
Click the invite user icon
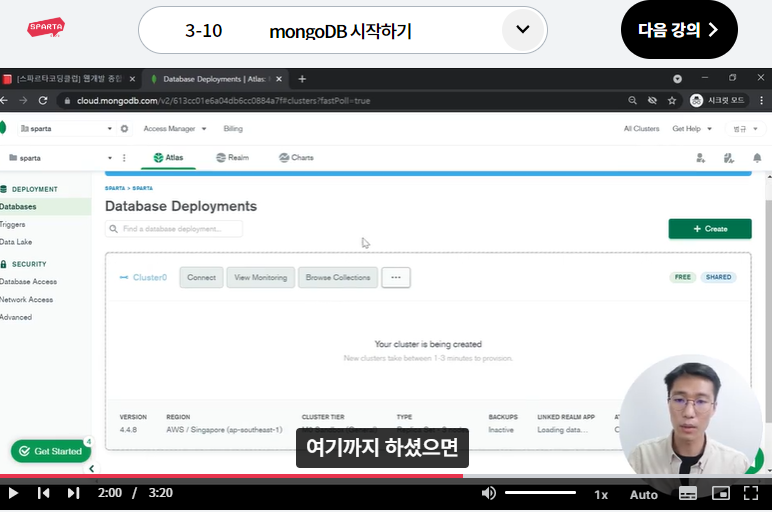click(x=700, y=158)
